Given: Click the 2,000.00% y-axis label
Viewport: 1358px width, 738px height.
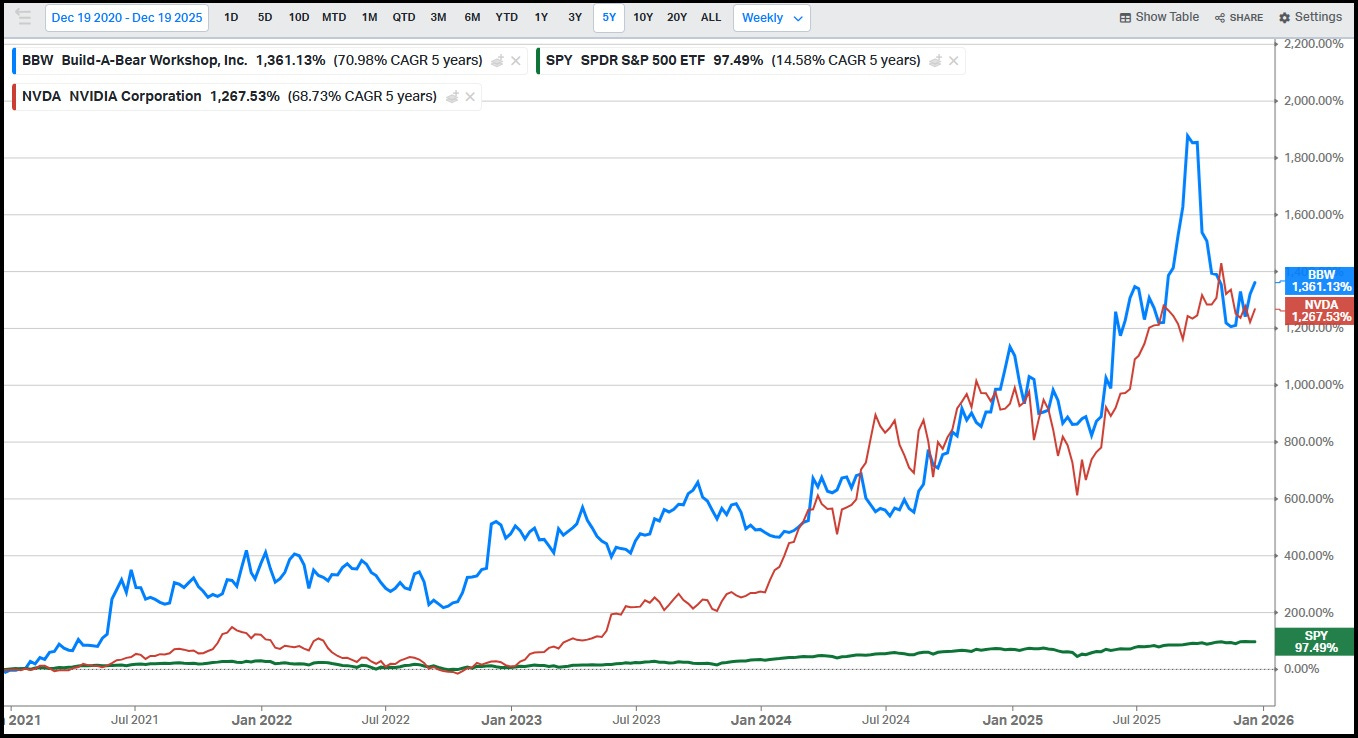Looking at the screenshot, I should [x=1314, y=101].
